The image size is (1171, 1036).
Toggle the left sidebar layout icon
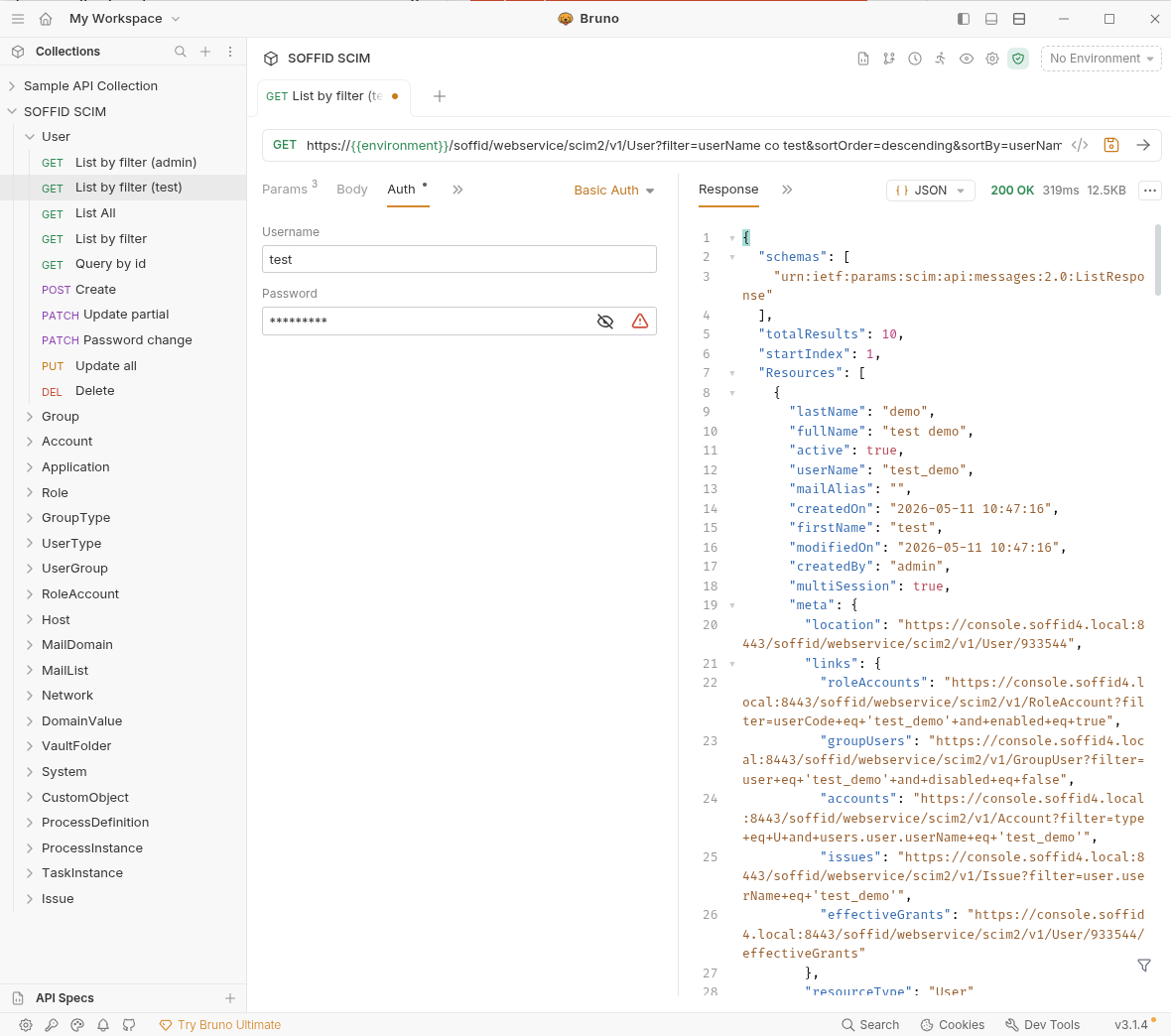tap(964, 19)
